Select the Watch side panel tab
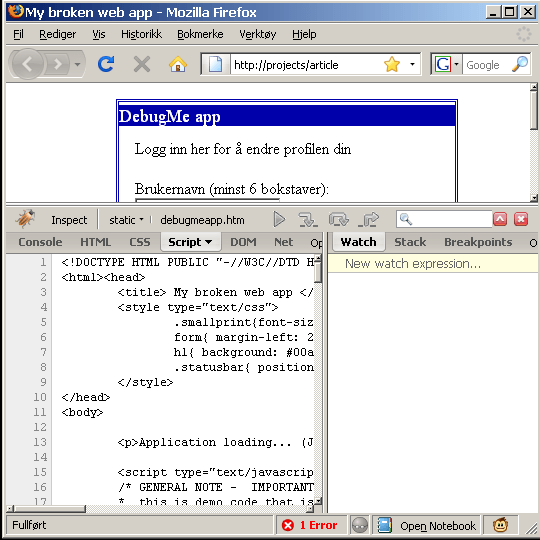The image size is (540, 540). (359, 242)
